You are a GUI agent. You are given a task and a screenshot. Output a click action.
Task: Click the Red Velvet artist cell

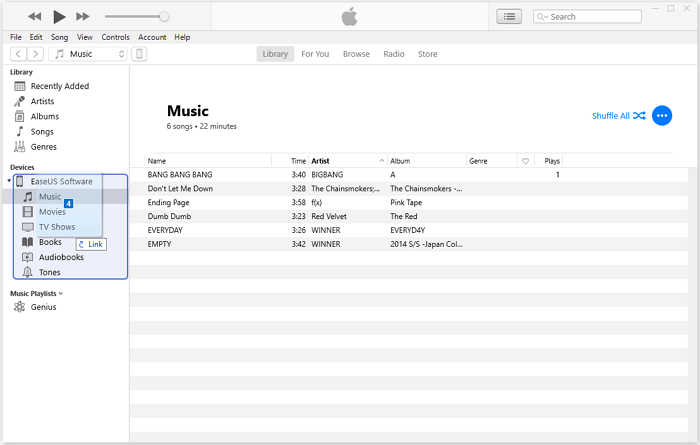pyautogui.click(x=329, y=216)
